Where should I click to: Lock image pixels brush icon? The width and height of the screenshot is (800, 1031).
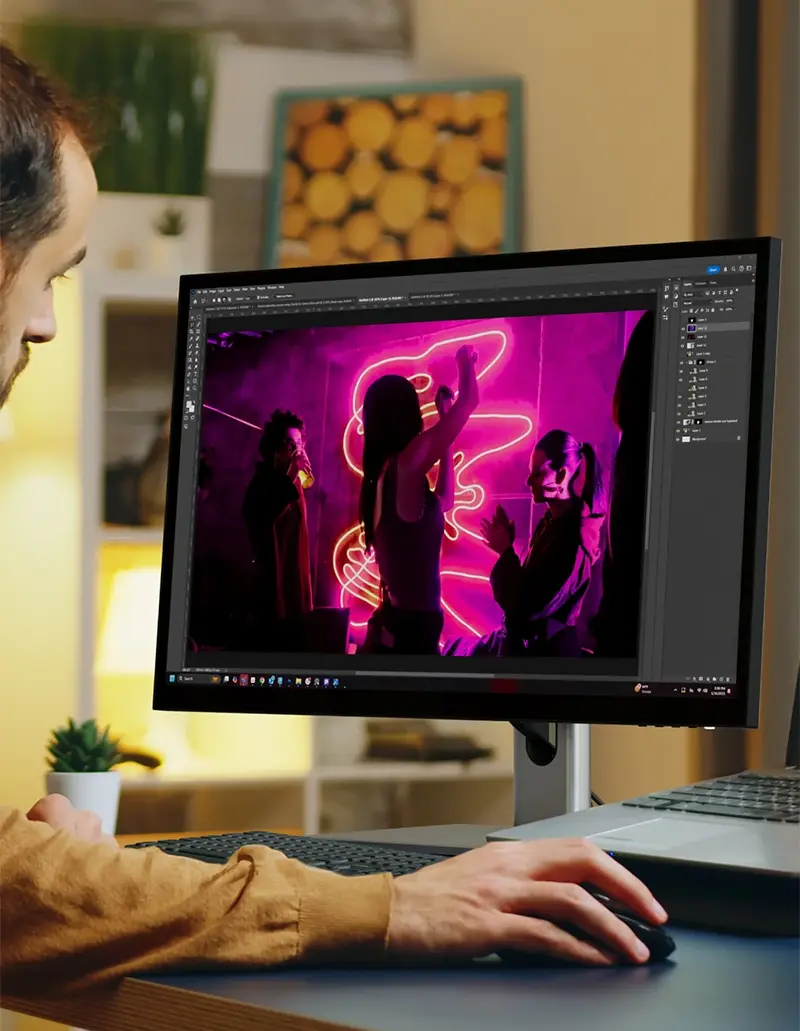(x=697, y=311)
